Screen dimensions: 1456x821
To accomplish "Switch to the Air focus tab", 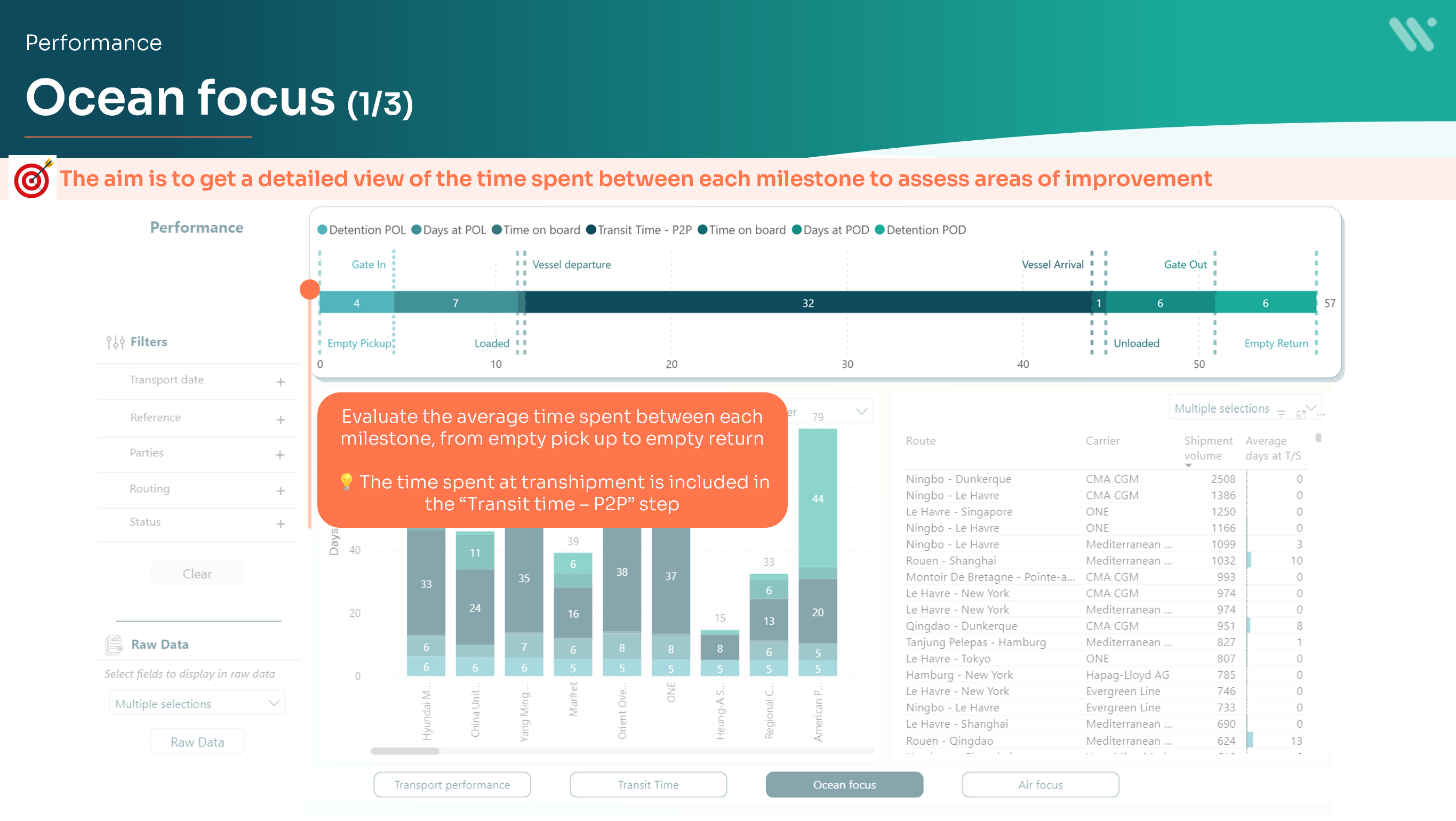I will 1040,784.
